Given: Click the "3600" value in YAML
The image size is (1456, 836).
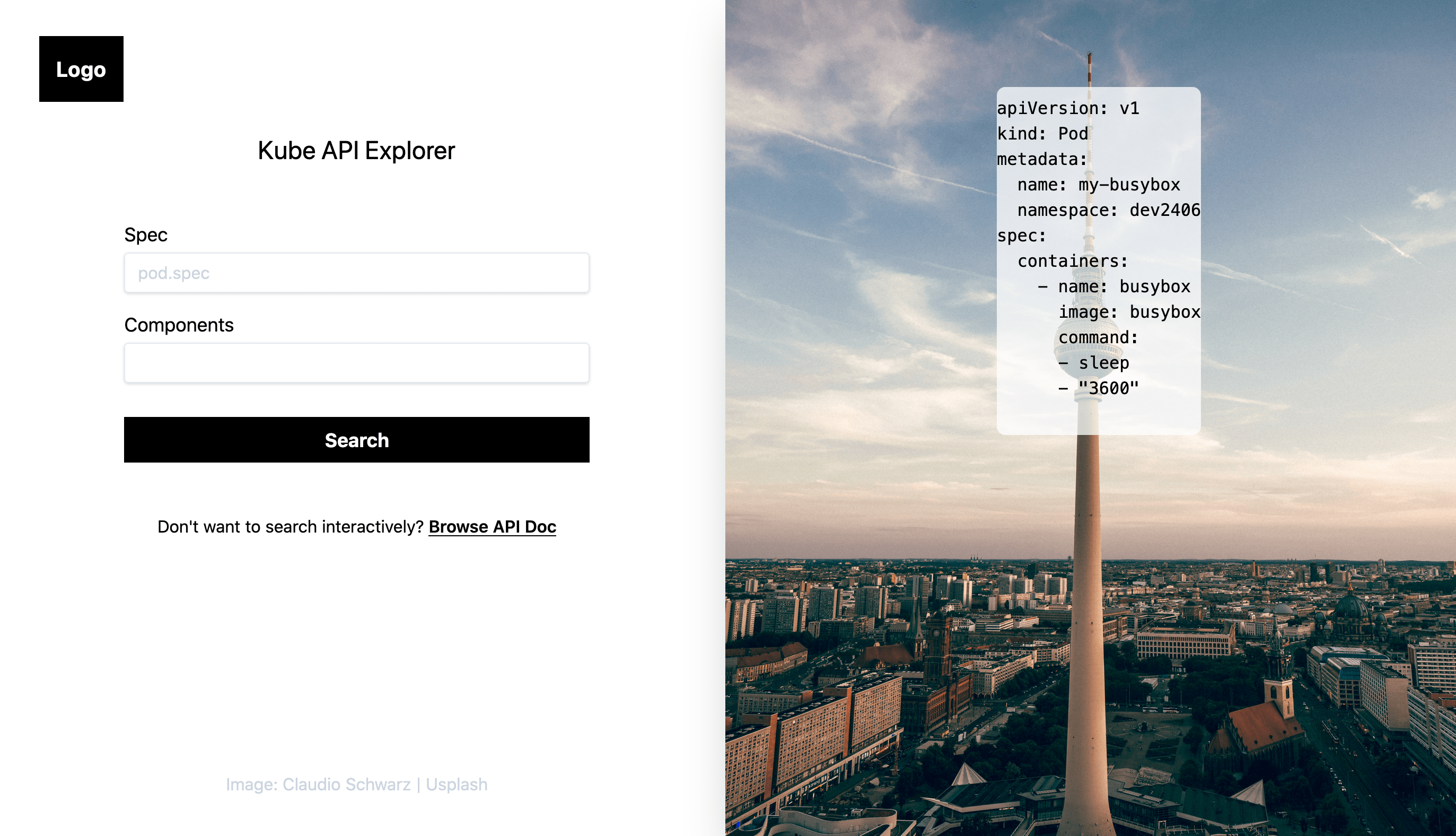Looking at the screenshot, I should point(1108,388).
